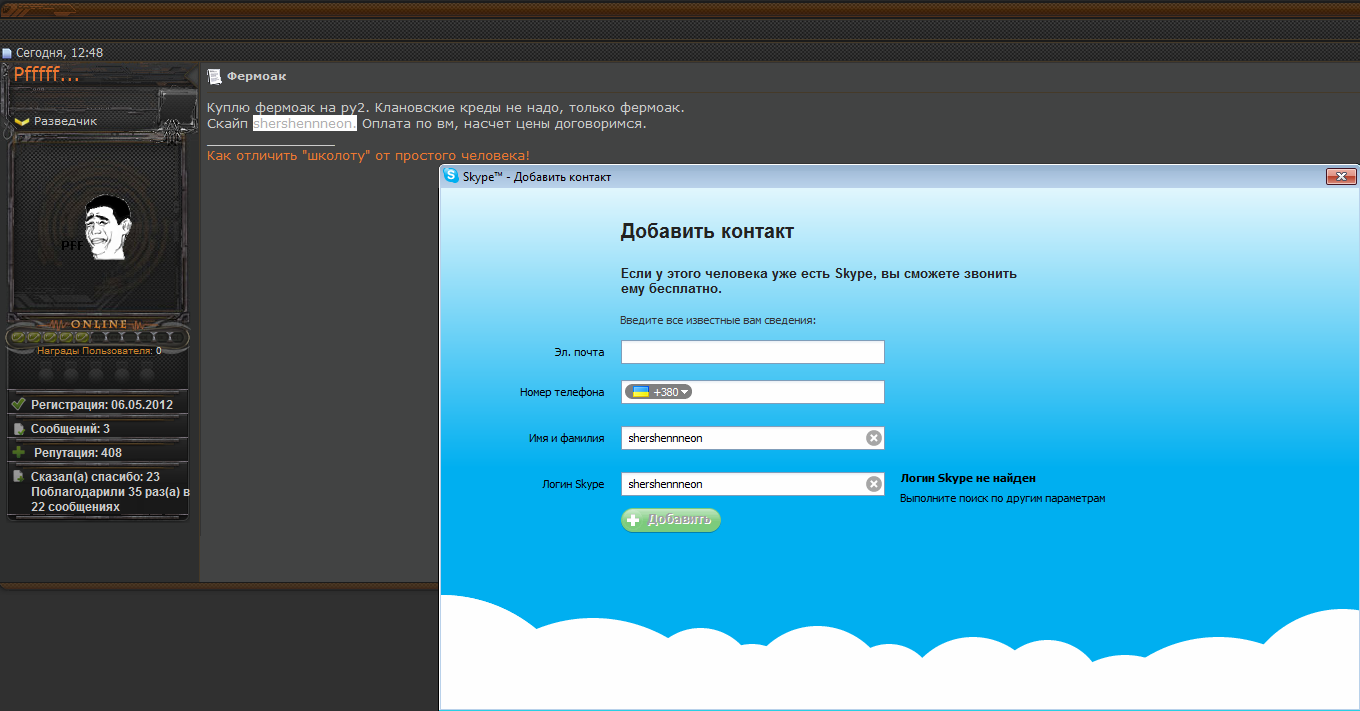Click the Эл. почта input field
Viewport: 1360px width, 711px height.
pos(752,352)
